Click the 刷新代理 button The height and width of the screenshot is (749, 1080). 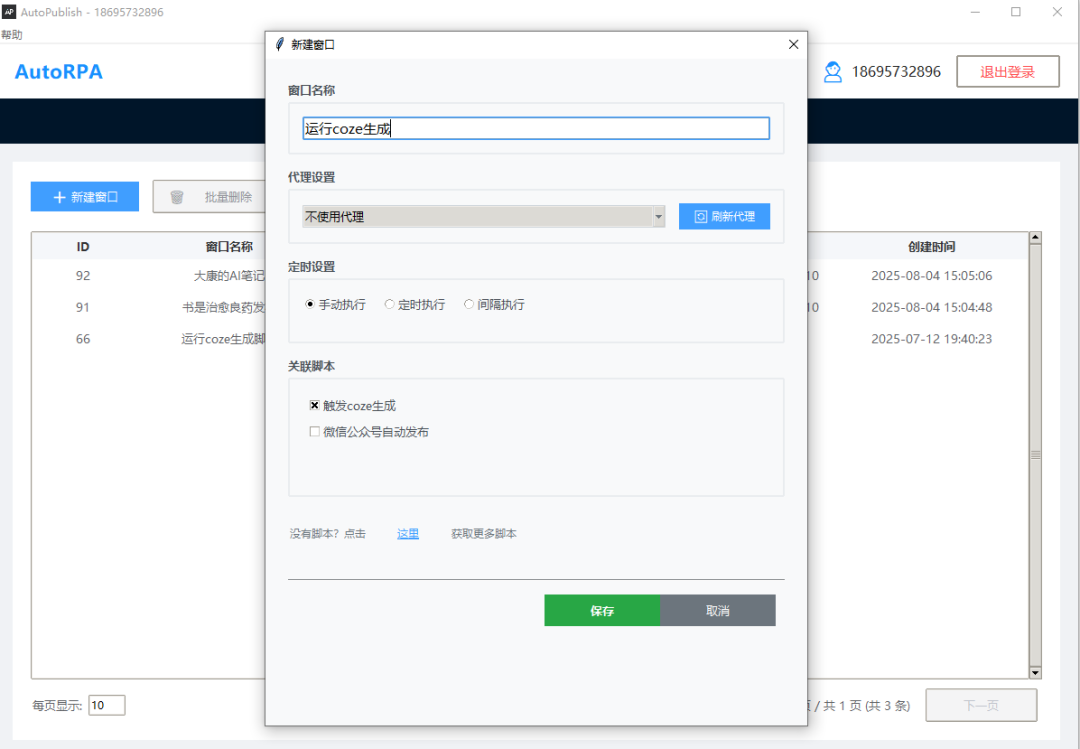coord(725,216)
